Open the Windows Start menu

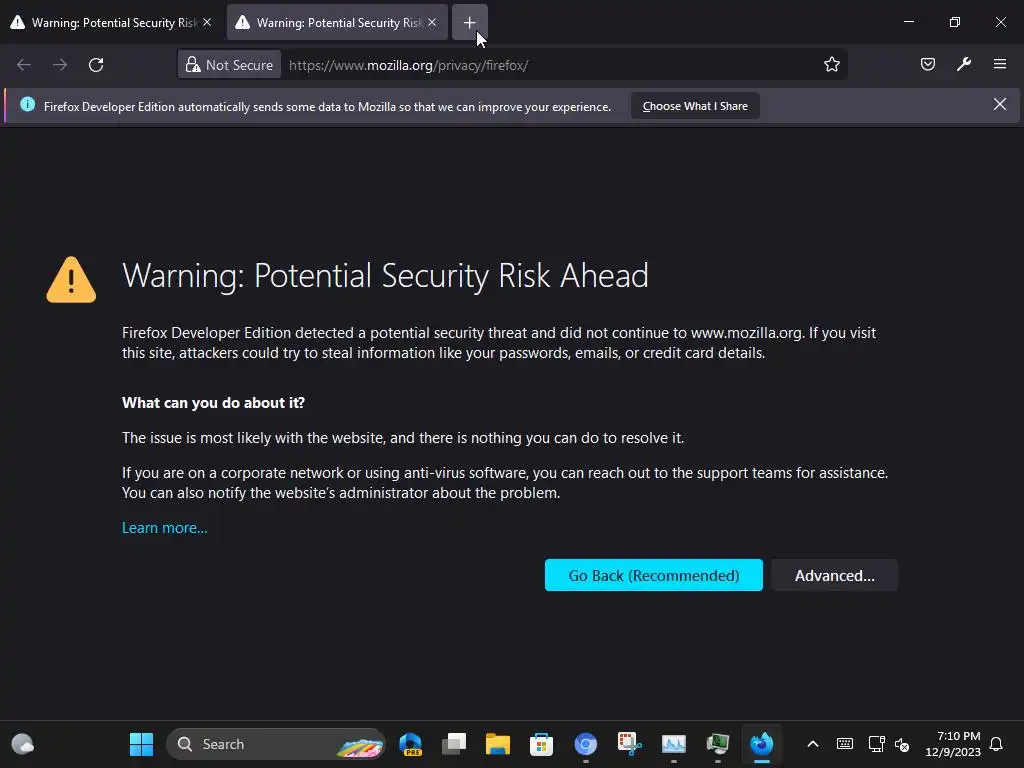pyautogui.click(x=141, y=744)
